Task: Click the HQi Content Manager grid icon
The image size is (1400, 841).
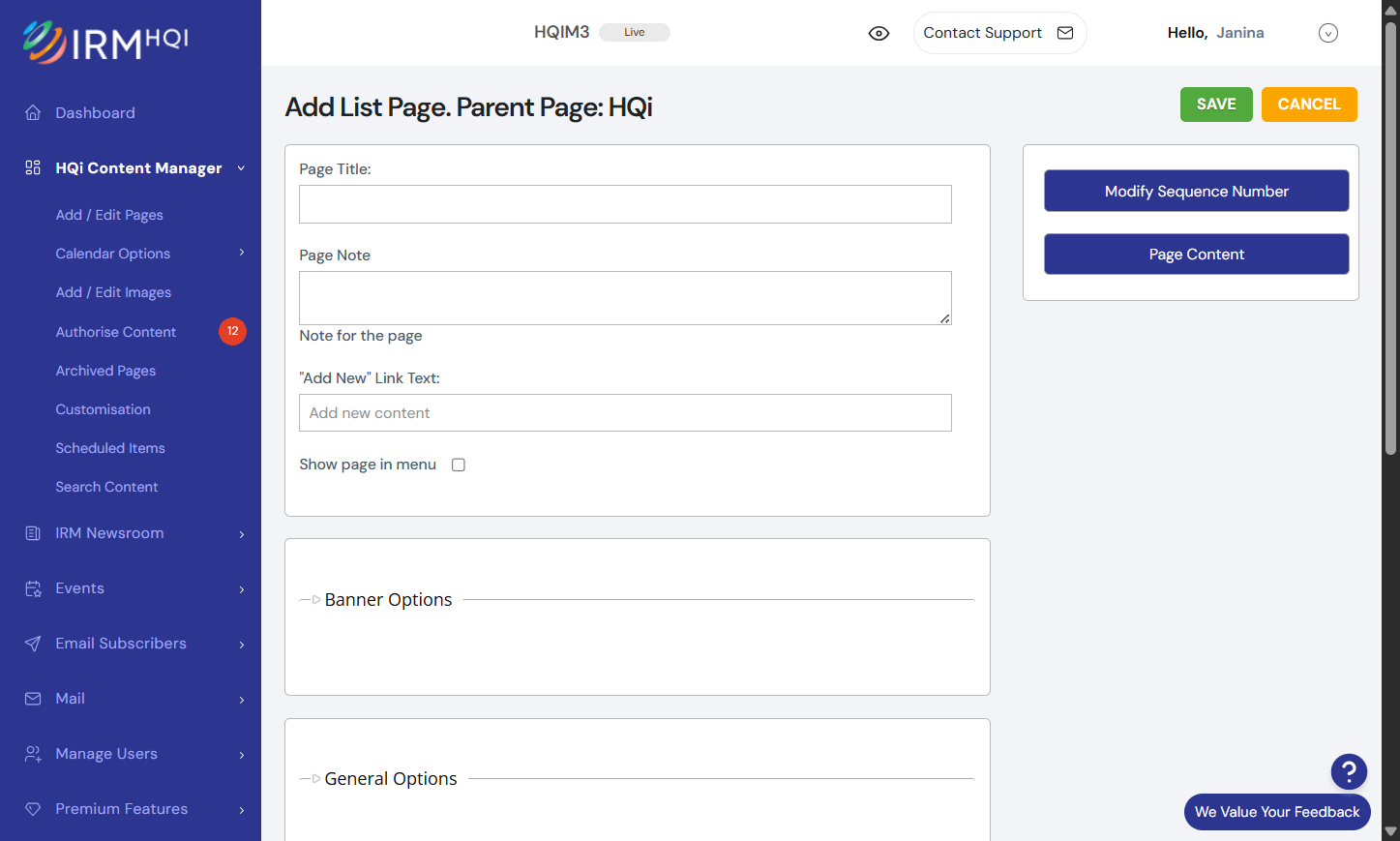Action: [x=33, y=167]
